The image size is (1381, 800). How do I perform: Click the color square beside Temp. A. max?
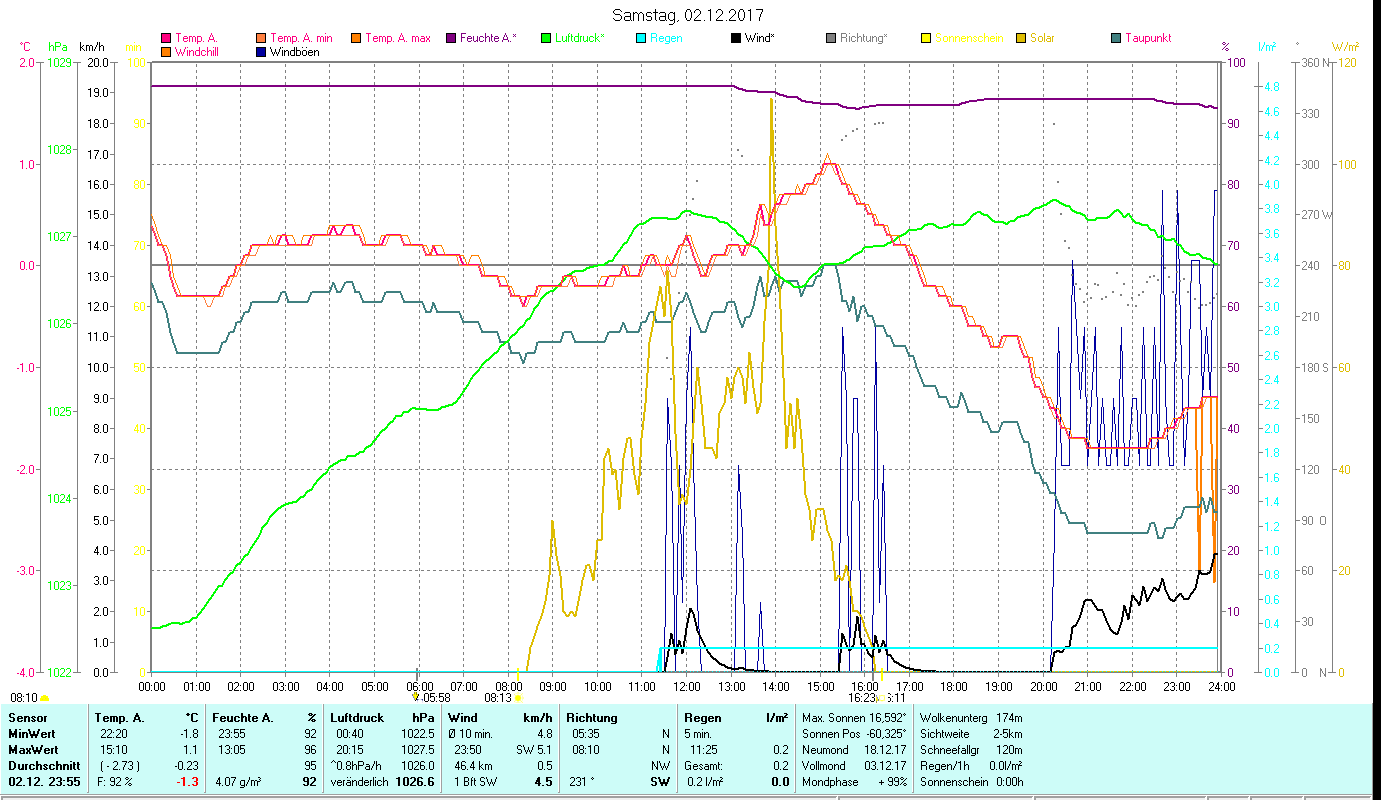click(355, 39)
